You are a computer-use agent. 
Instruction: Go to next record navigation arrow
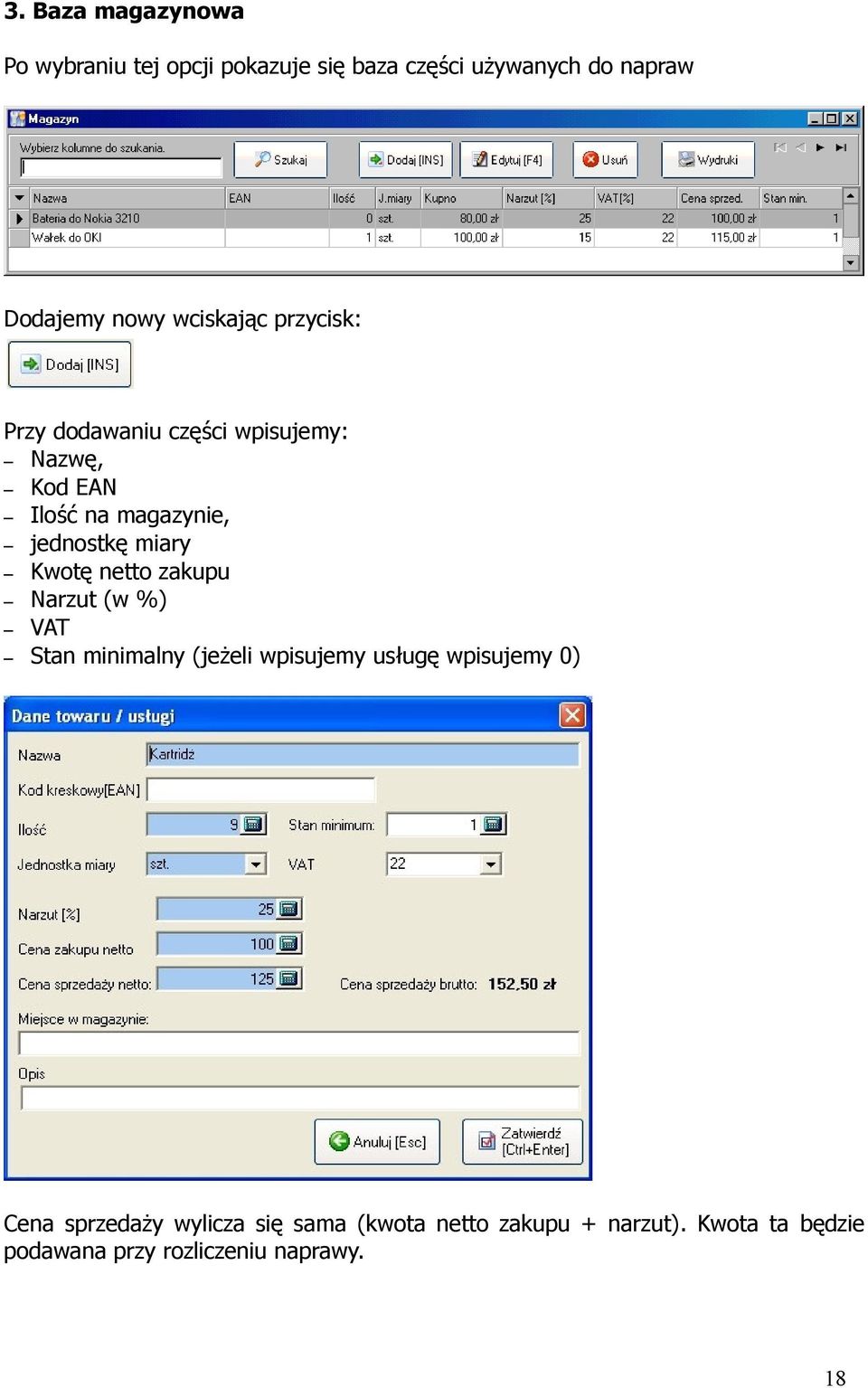point(820,147)
